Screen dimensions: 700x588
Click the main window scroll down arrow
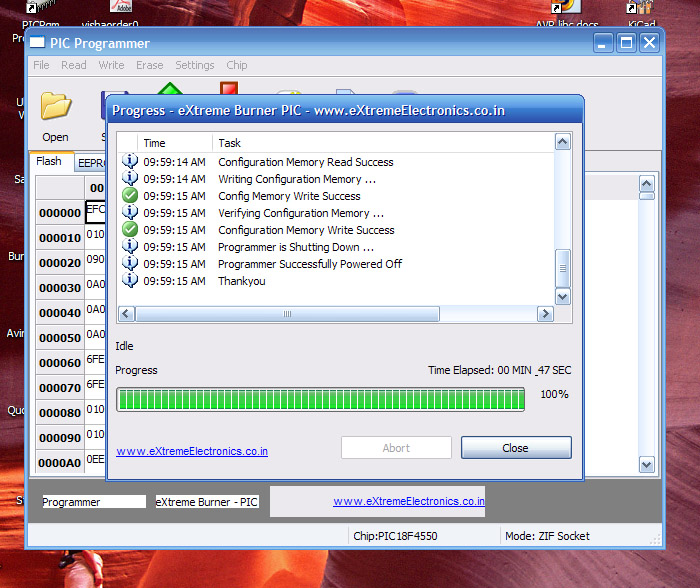pos(646,465)
